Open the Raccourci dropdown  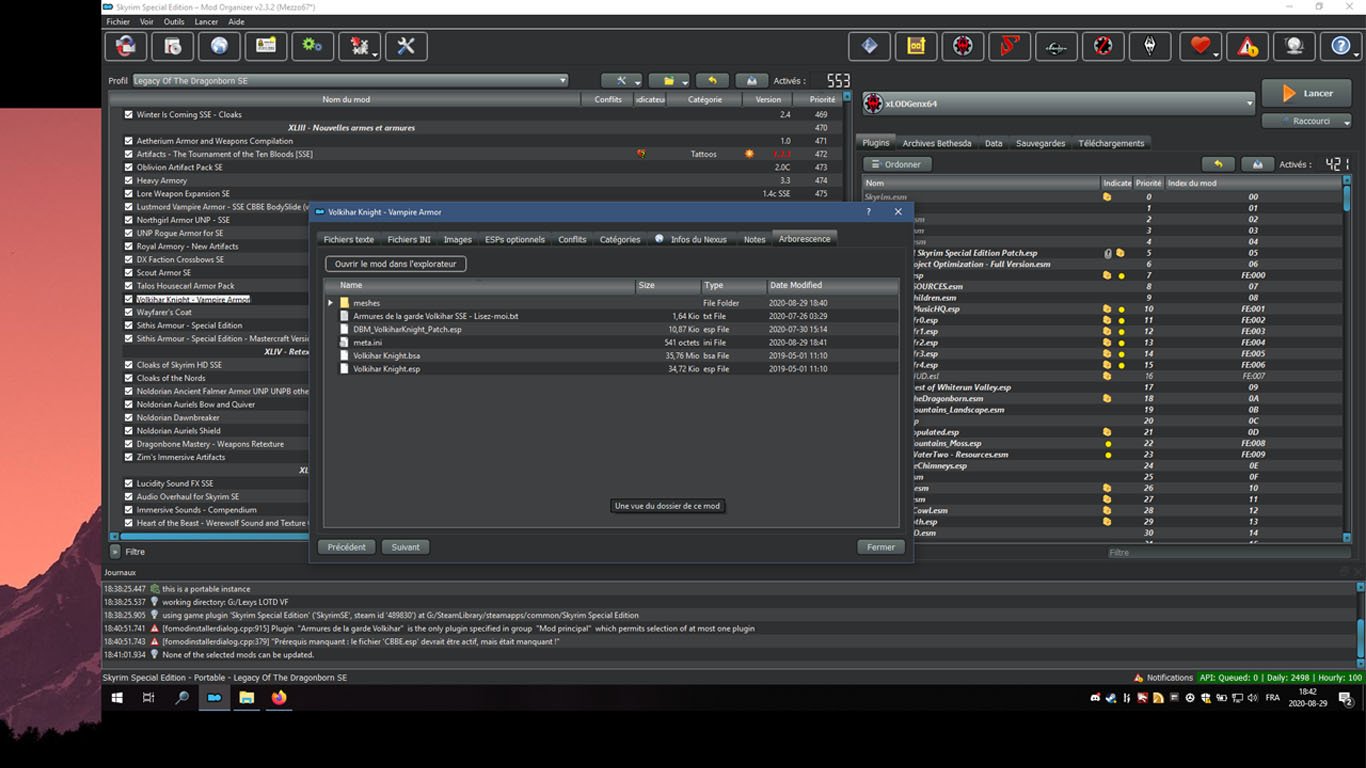click(x=1307, y=121)
